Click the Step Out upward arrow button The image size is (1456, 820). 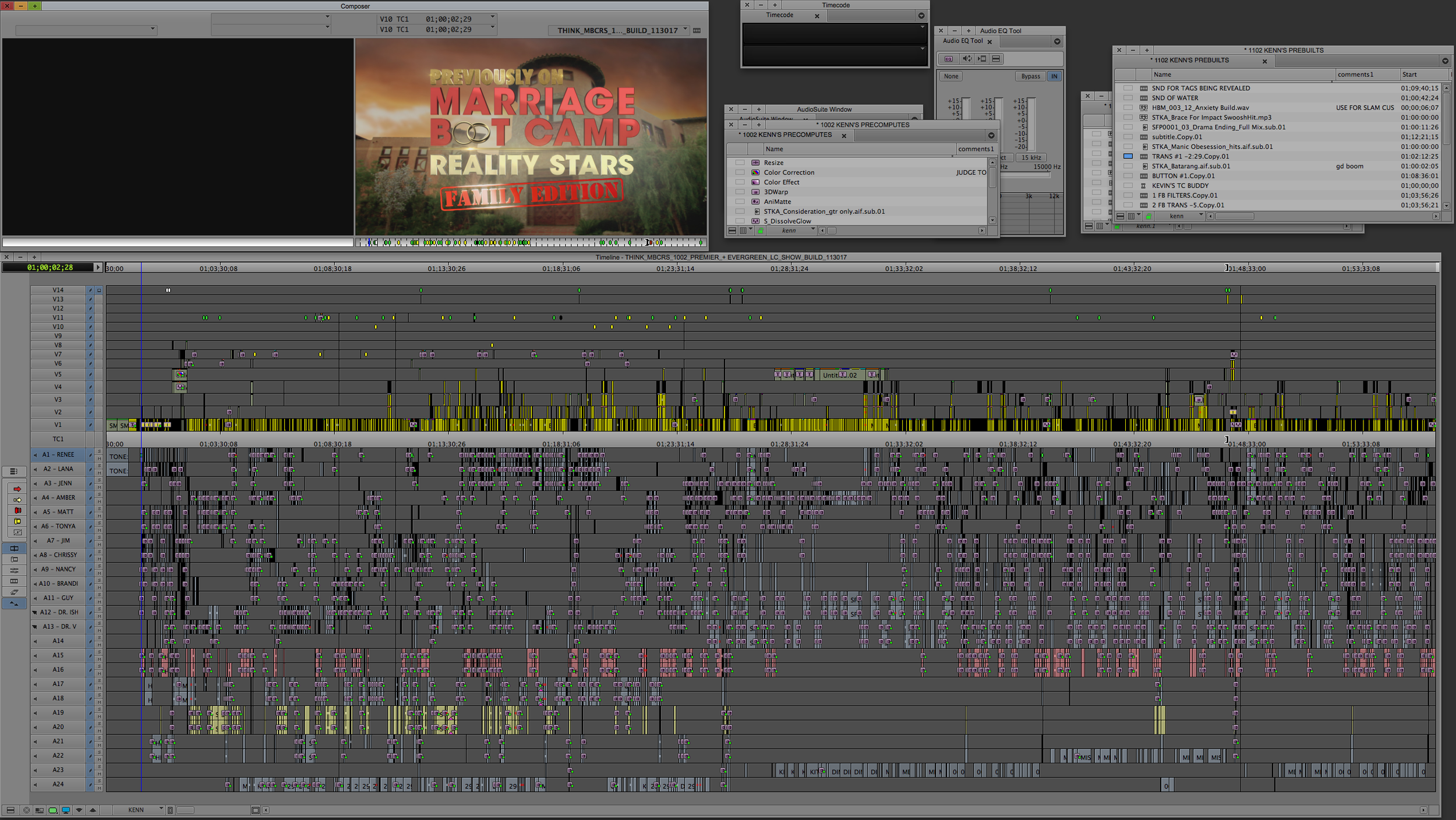(x=93, y=810)
